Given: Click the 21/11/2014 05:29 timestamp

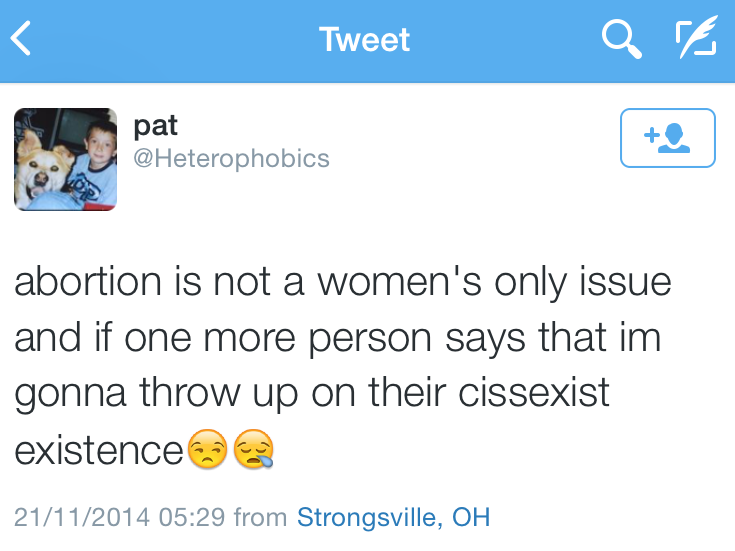Looking at the screenshot, I should (120, 518).
